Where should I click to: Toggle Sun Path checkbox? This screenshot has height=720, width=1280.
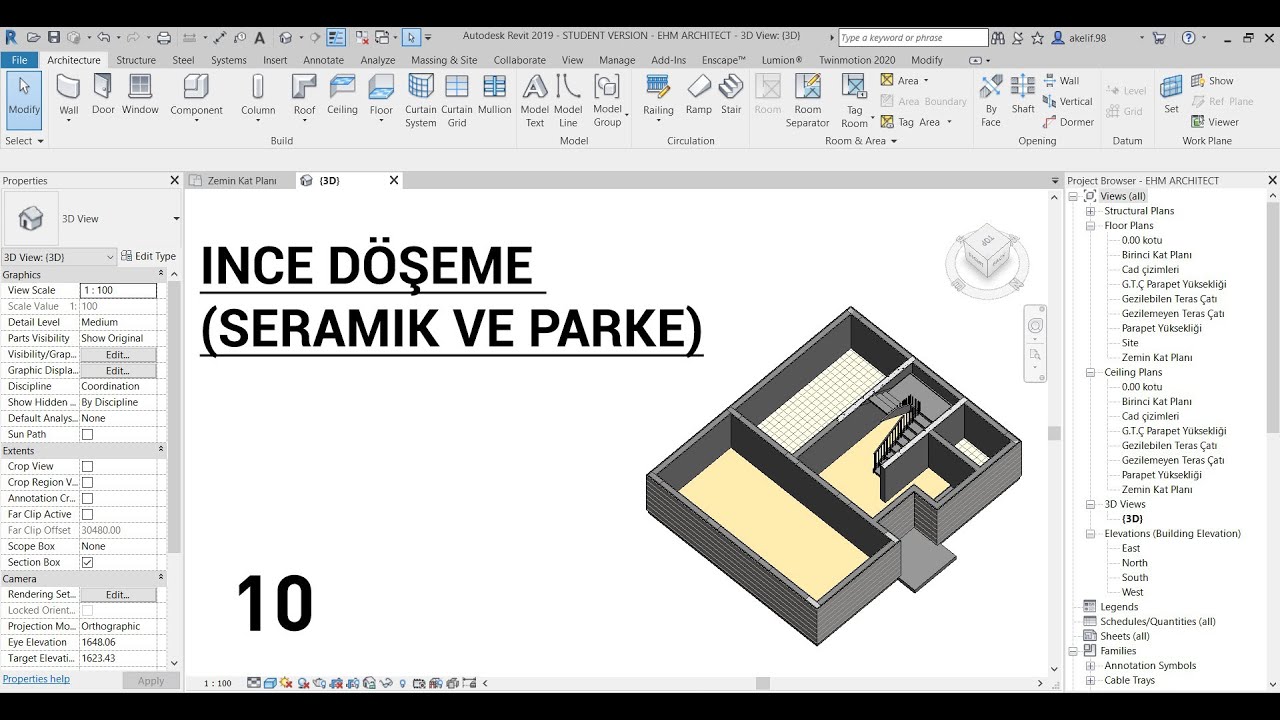pyautogui.click(x=87, y=434)
